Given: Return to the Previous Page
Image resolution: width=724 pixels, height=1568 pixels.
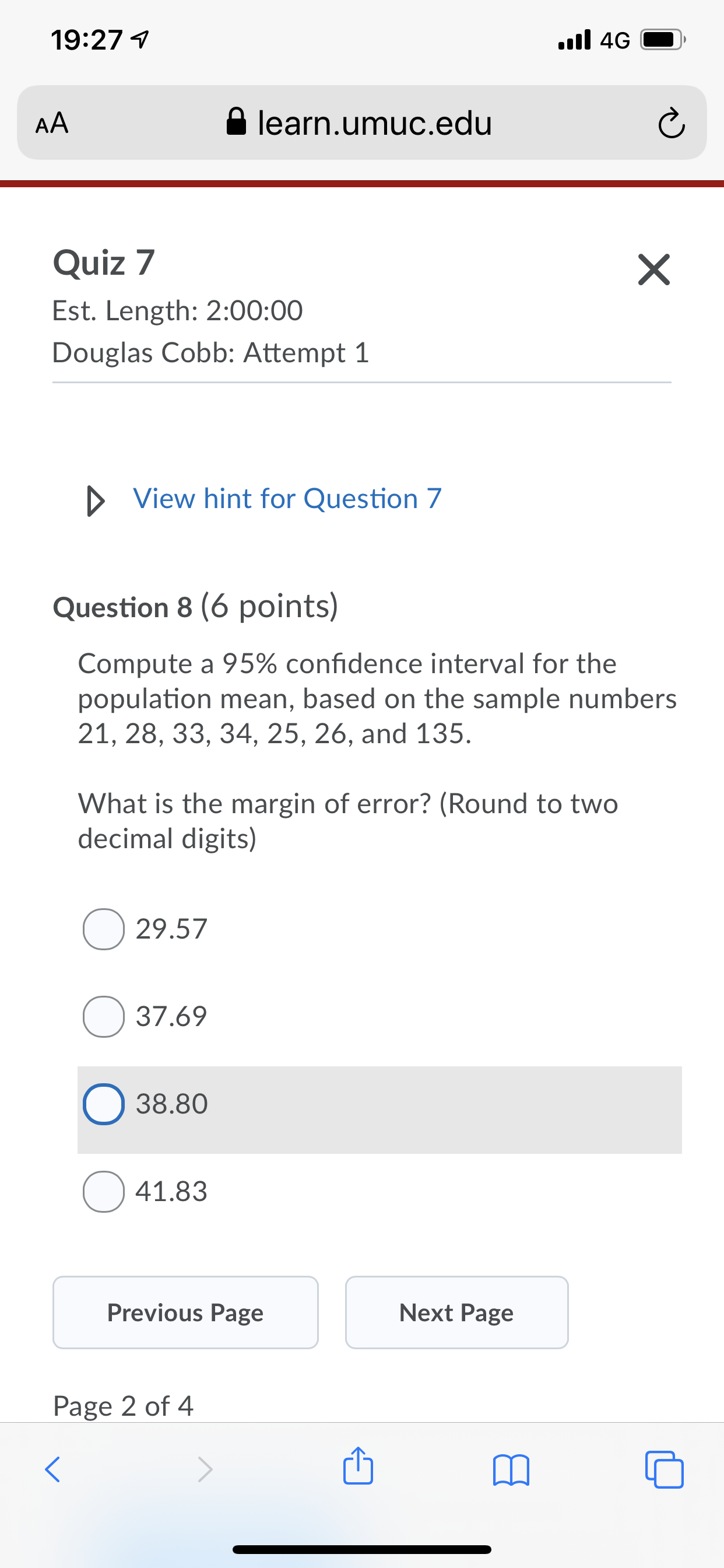Looking at the screenshot, I should (x=185, y=1312).
